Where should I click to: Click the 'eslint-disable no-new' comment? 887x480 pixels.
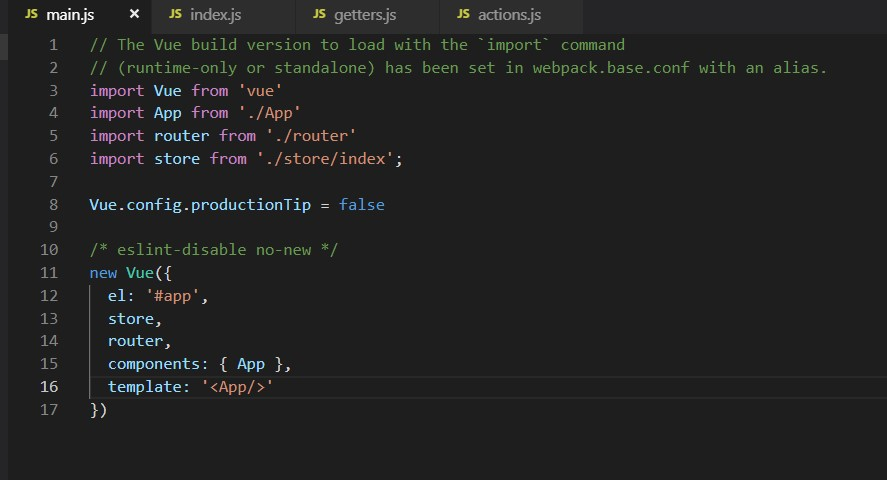tap(214, 250)
